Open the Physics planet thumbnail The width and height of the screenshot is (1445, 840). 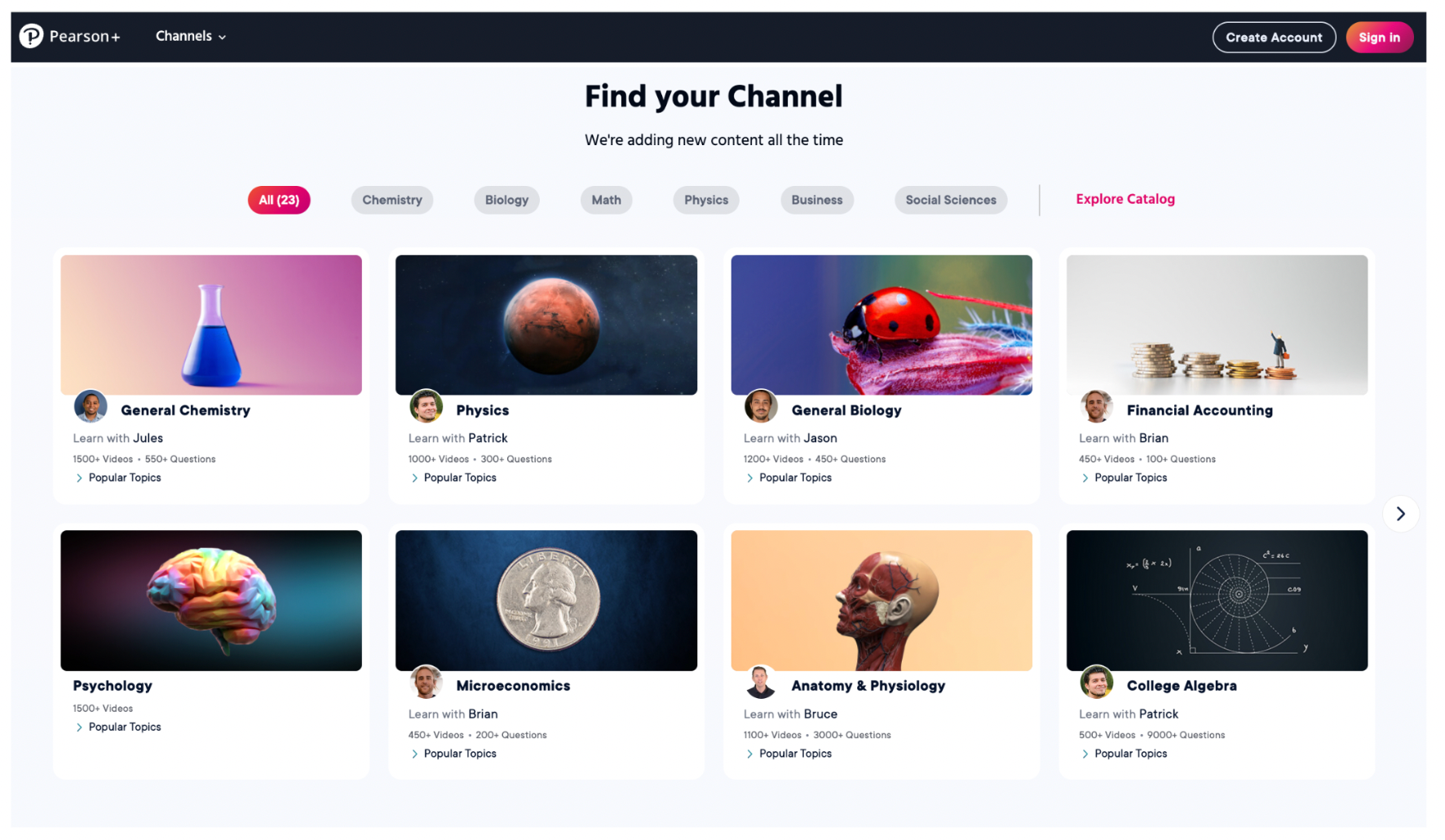(546, 325)
